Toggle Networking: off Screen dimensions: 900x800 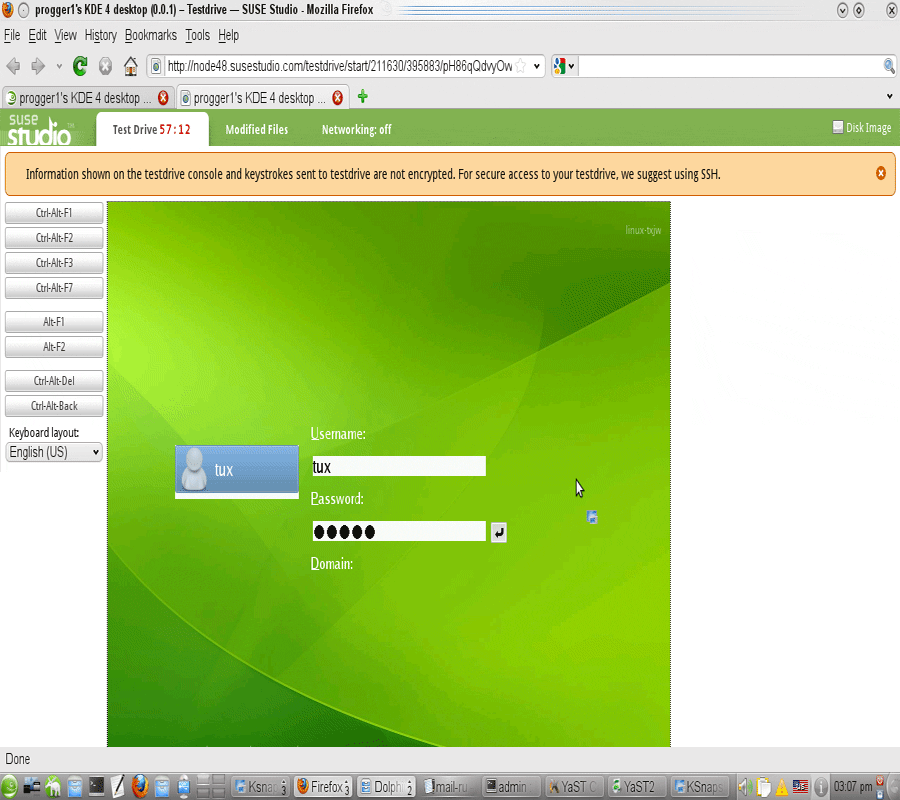point(356,130)
